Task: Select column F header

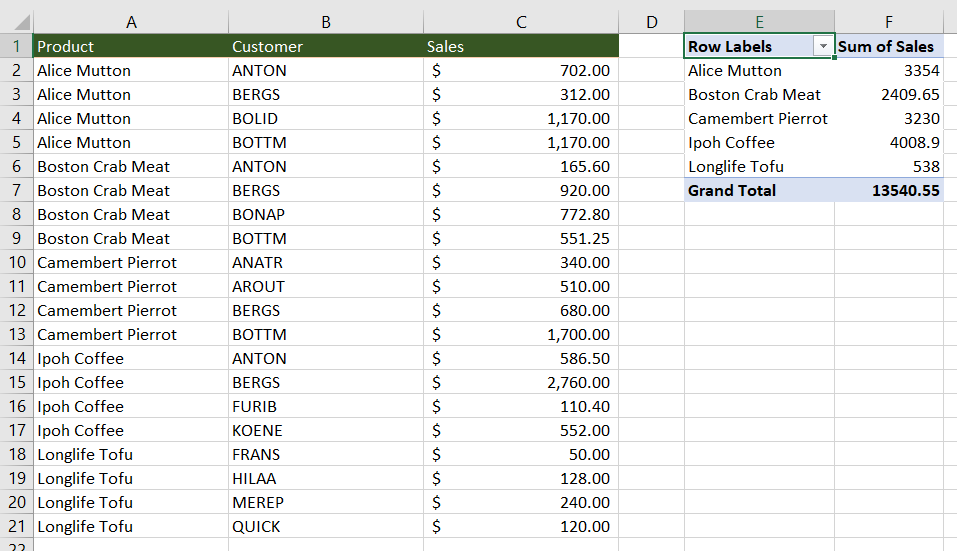Action: pos(888,22)
